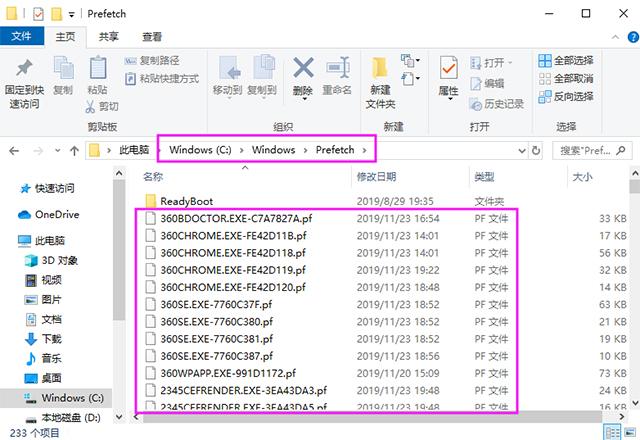Open the address bar history dropdown
Image resolution: width=640 pixels, height=440 pixels.
[x=522, y=151]
